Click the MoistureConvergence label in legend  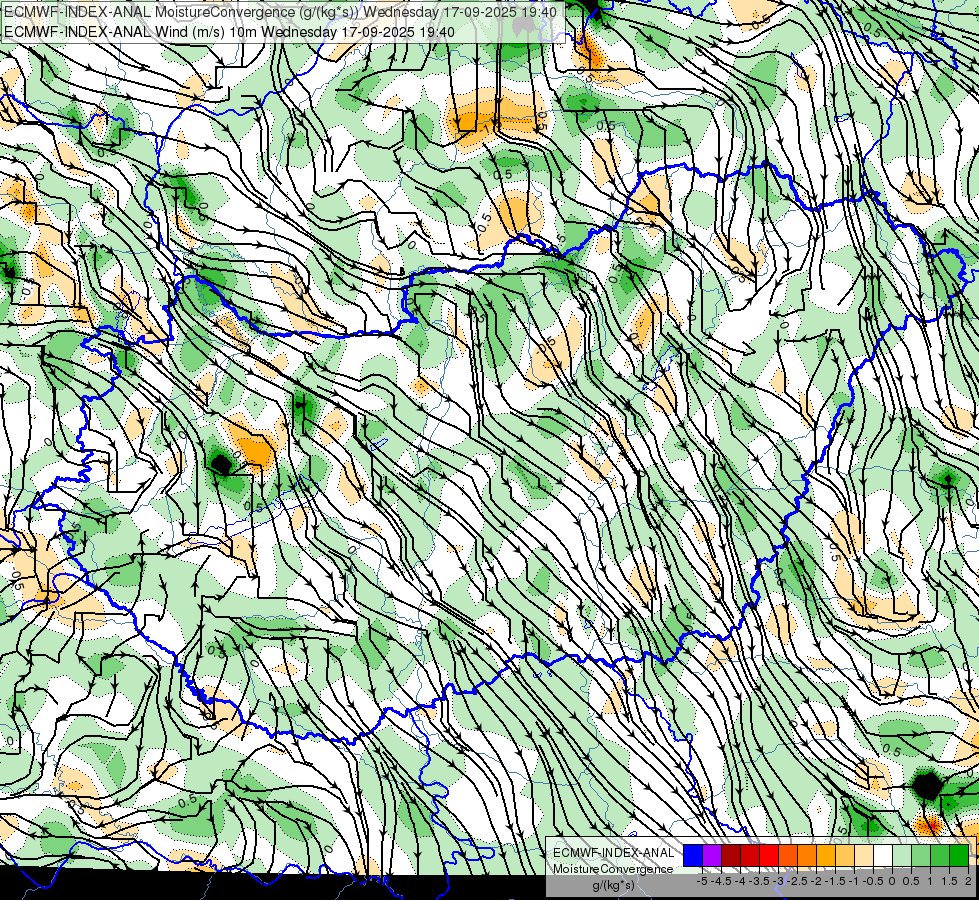(613, 869)
